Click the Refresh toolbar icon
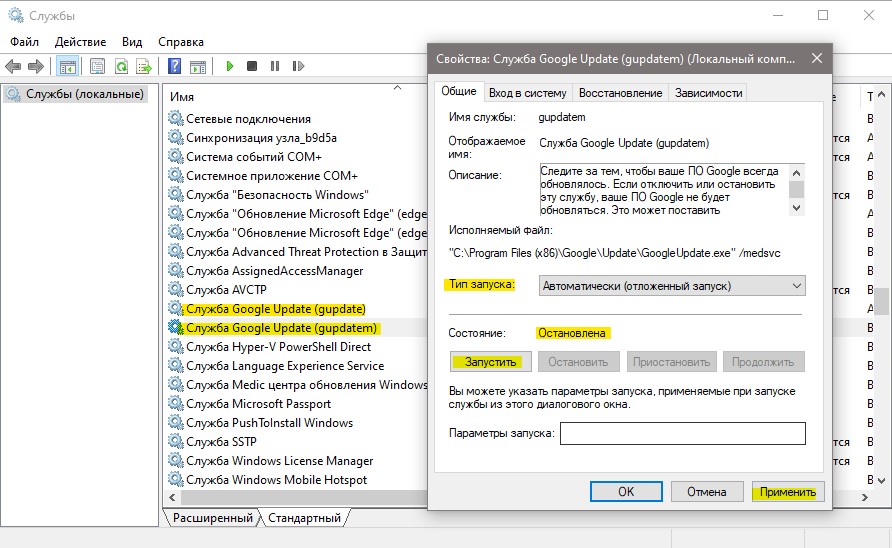Screen dimensions: 892x548 pyautogui.click(x=121, y=67)
